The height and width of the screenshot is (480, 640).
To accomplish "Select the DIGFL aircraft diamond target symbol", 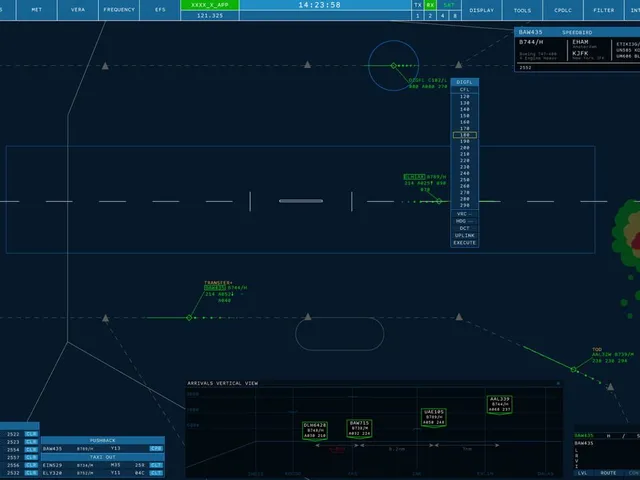I will [x=393, y=65].
